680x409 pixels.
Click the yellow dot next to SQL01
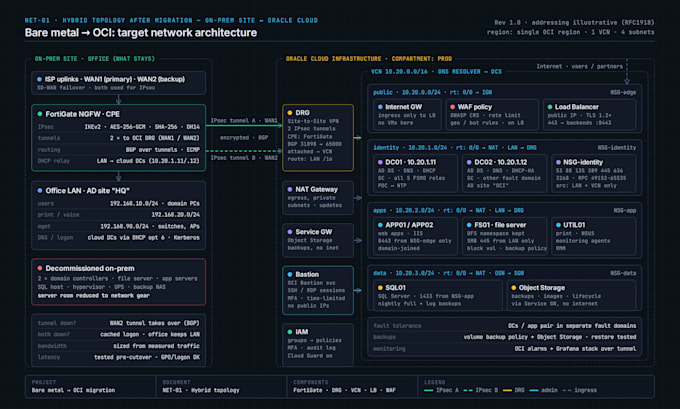coord(380,288)
